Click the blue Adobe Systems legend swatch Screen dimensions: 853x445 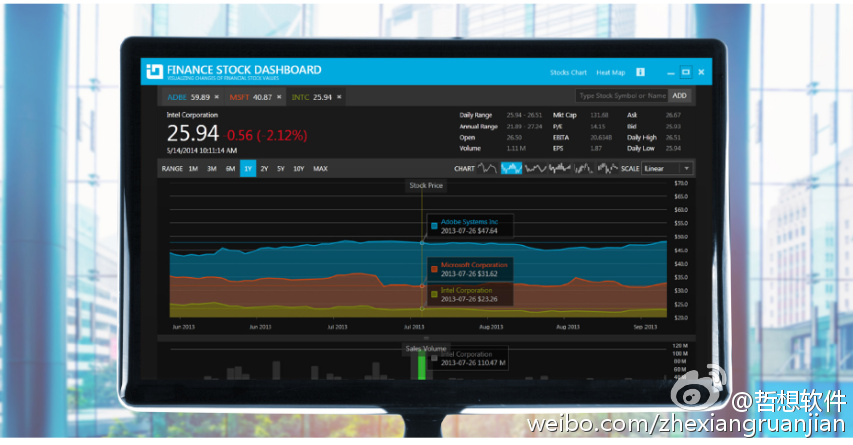434,226
